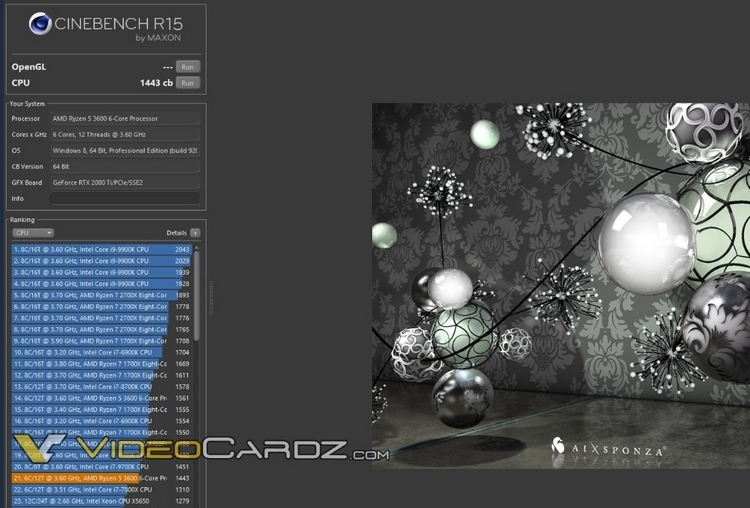750x508 pixels.
Task: Select ranking entry 1 scoring 2043
Action: coord(101,249)
